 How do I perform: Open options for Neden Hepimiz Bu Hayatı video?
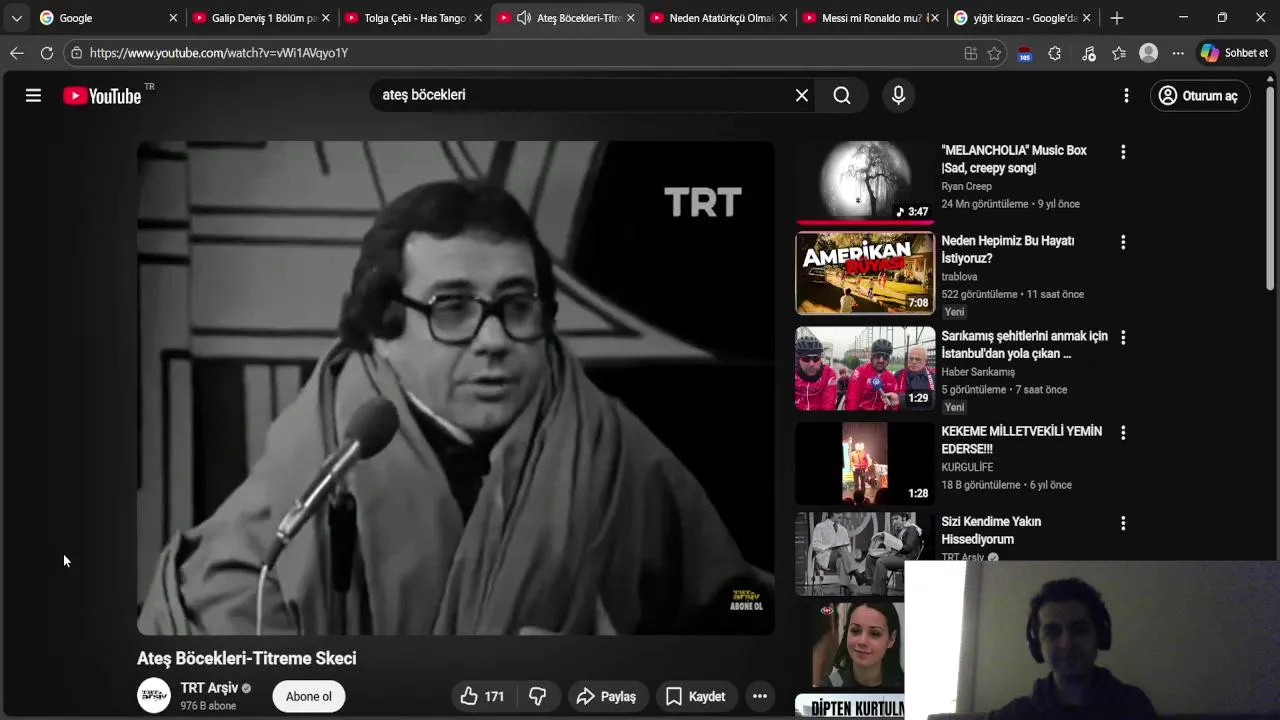(1123, 242)
